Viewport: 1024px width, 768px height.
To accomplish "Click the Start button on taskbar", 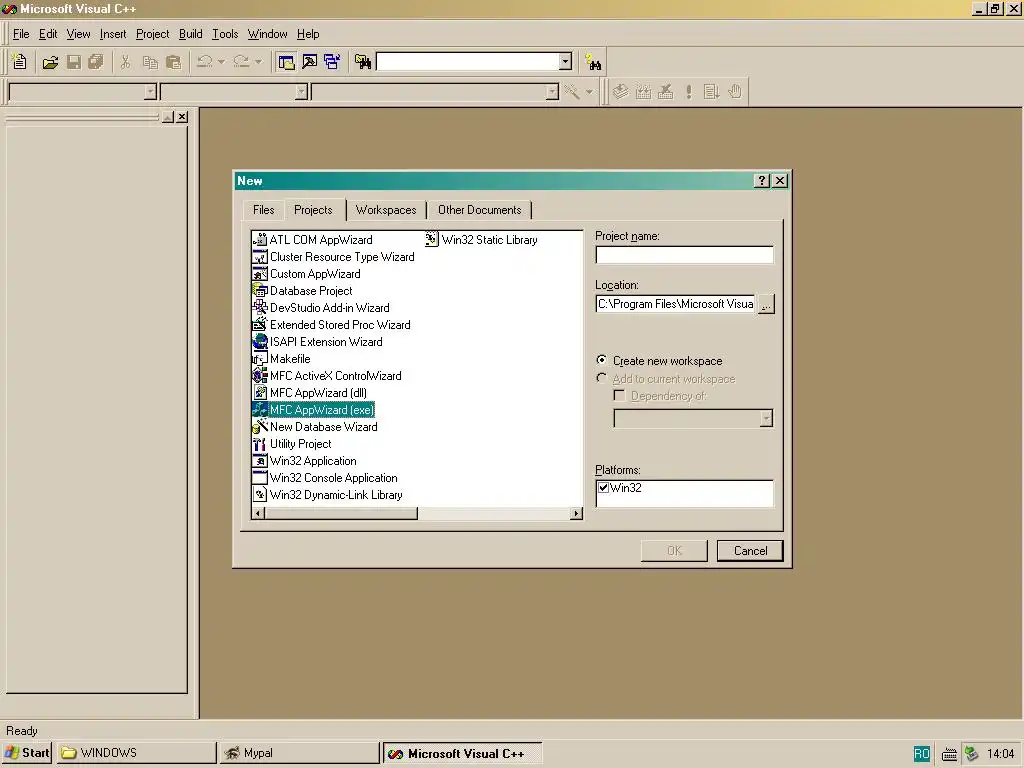I will [x=27, y=753].
